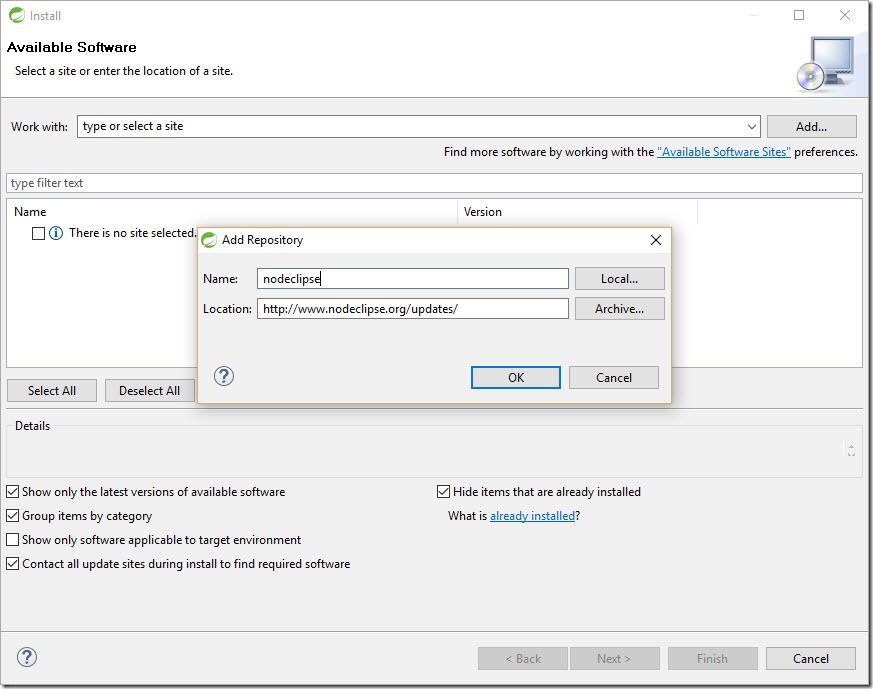This screenshot has width=873, height=689.
Task: Click the Details pane scroll stepper
Action: point(851,450)
